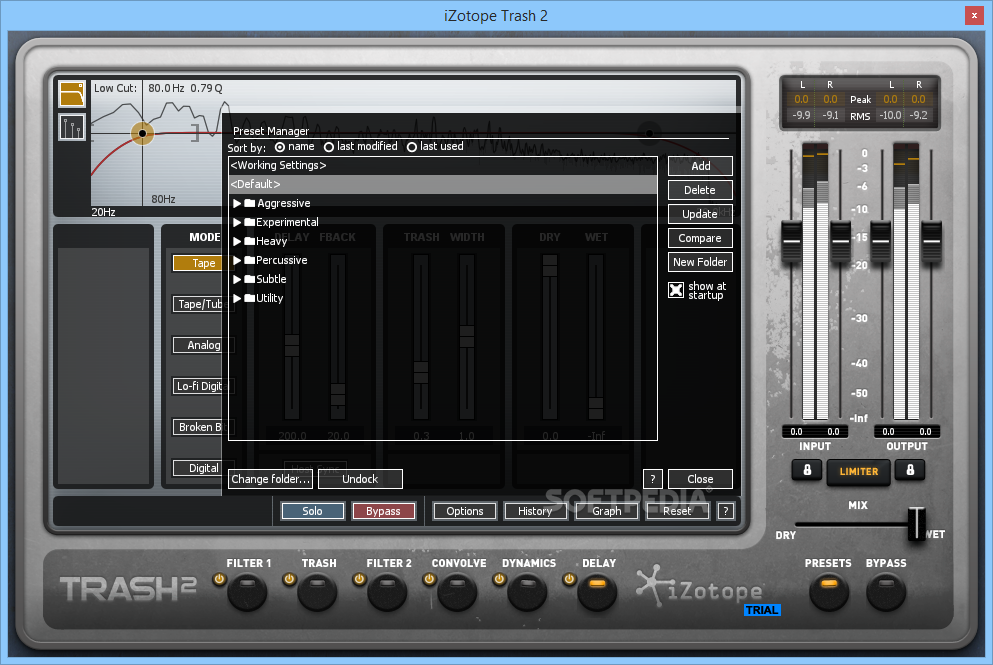This screenshot has height=665, width=993.
Task: Click the Compare button
Action: [x=700, y=238]
